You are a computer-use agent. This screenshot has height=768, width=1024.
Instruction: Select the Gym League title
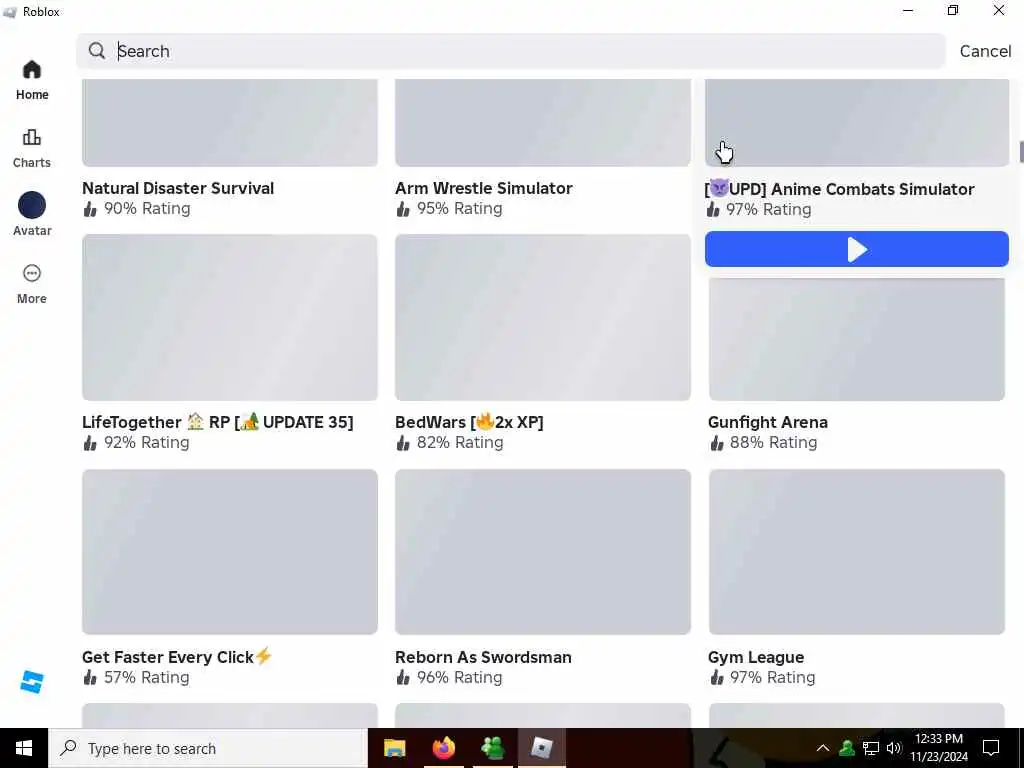click(756, 657)
